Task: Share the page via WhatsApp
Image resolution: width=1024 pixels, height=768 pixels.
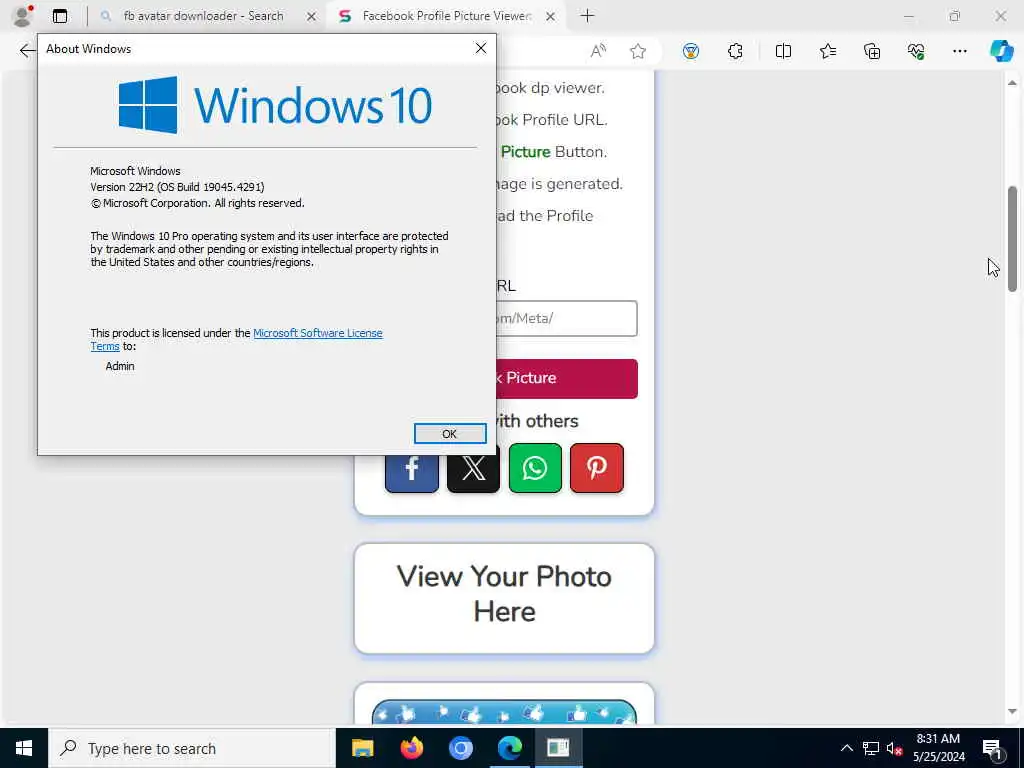Action: pos(535,468)
